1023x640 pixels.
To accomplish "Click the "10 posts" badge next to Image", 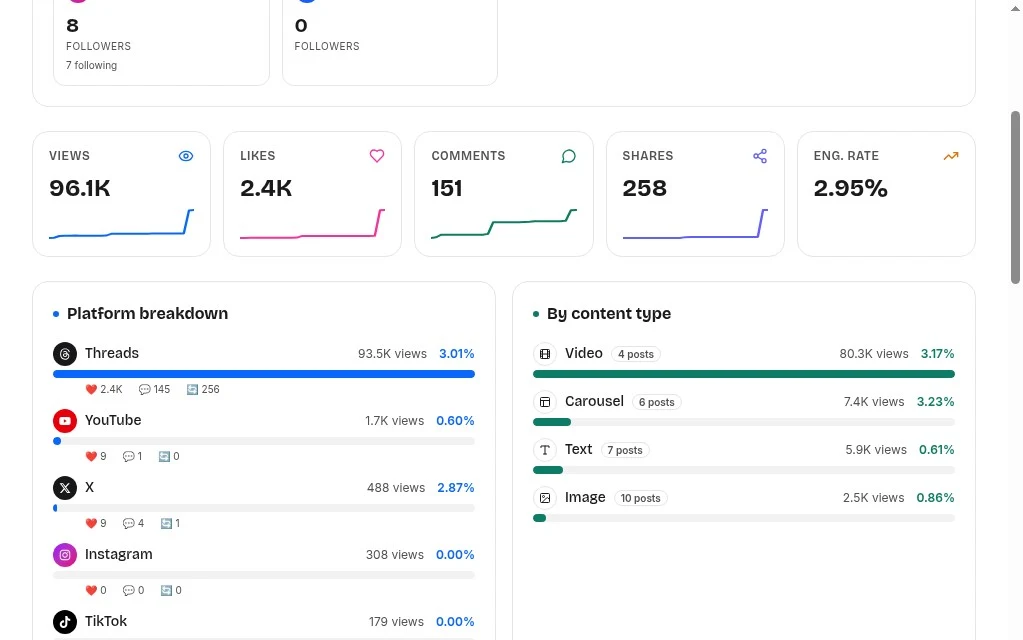I will [x=641, y=498].
